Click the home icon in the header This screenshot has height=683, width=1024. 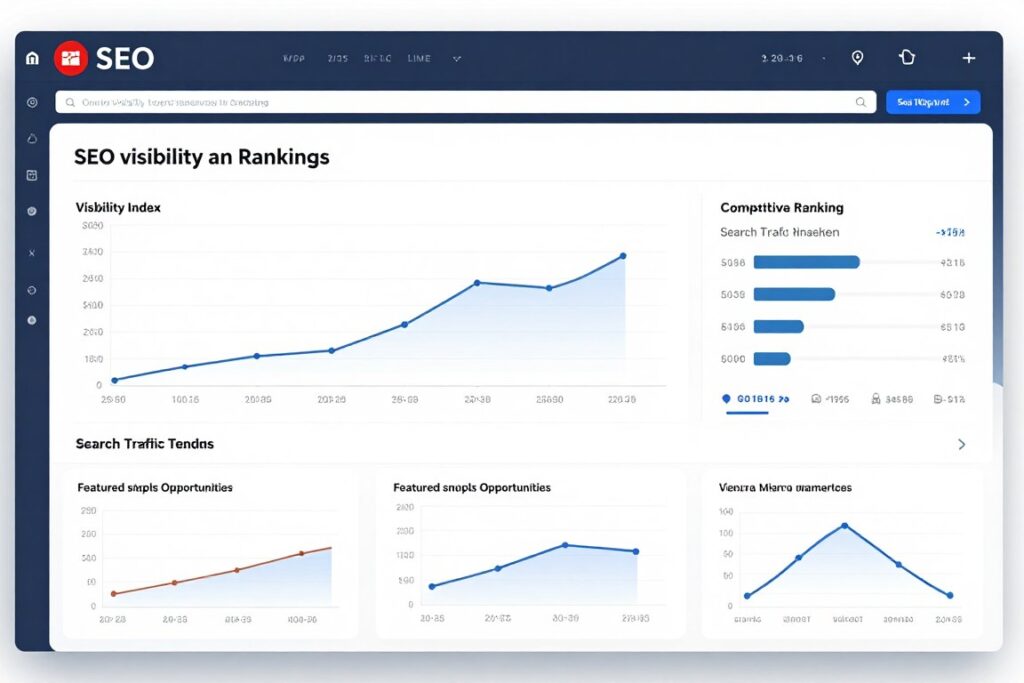point(32,59)
